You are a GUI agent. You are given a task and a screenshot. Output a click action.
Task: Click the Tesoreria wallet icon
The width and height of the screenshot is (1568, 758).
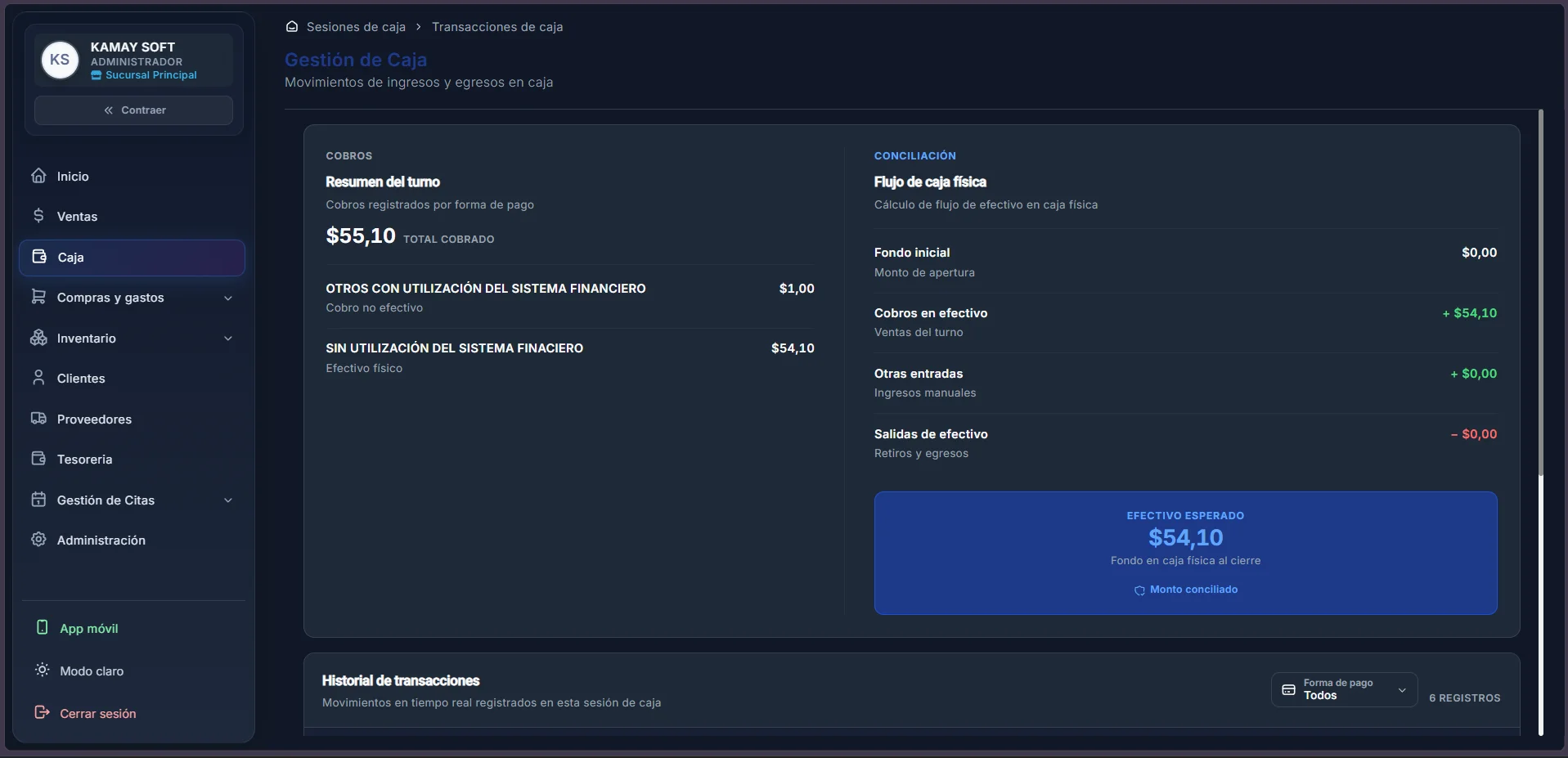(38, 459)
